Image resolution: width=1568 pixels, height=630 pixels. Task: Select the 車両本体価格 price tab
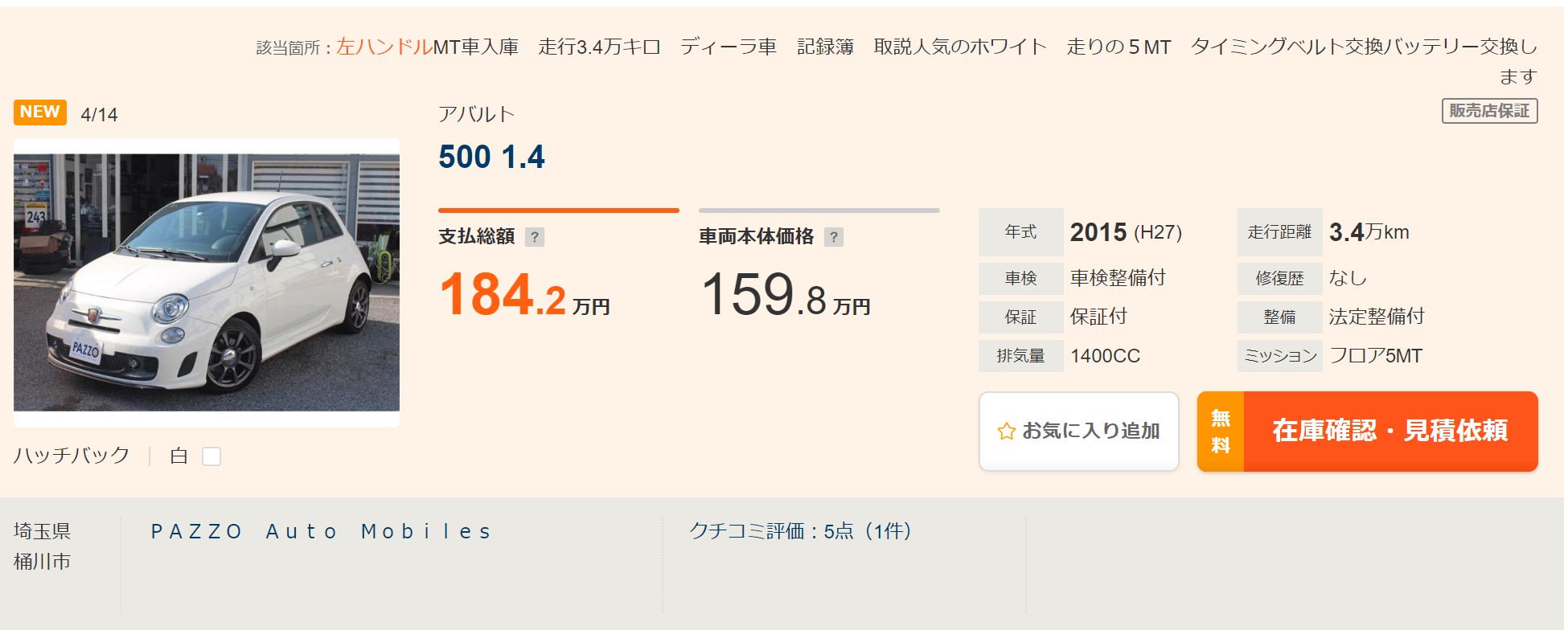[819, 228]
